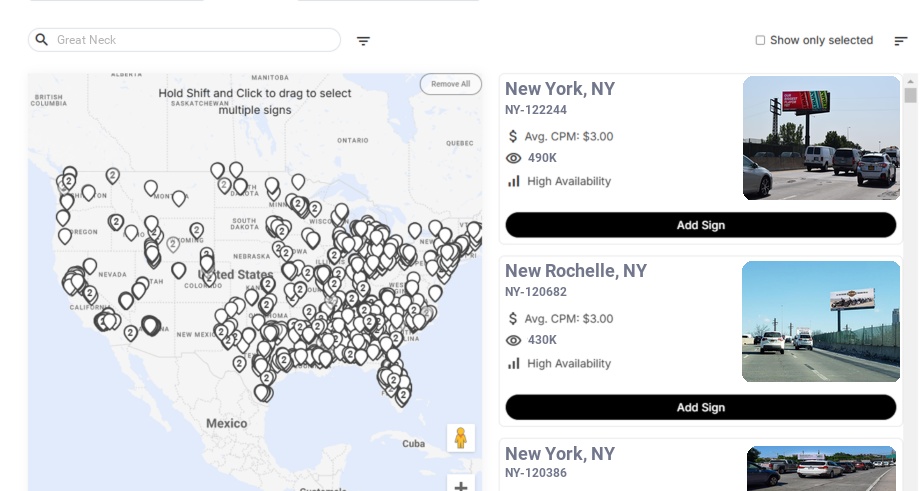The image size is (920, 491).
Task: Open the NY-120386 listing thumbnail
Action: 821,468
